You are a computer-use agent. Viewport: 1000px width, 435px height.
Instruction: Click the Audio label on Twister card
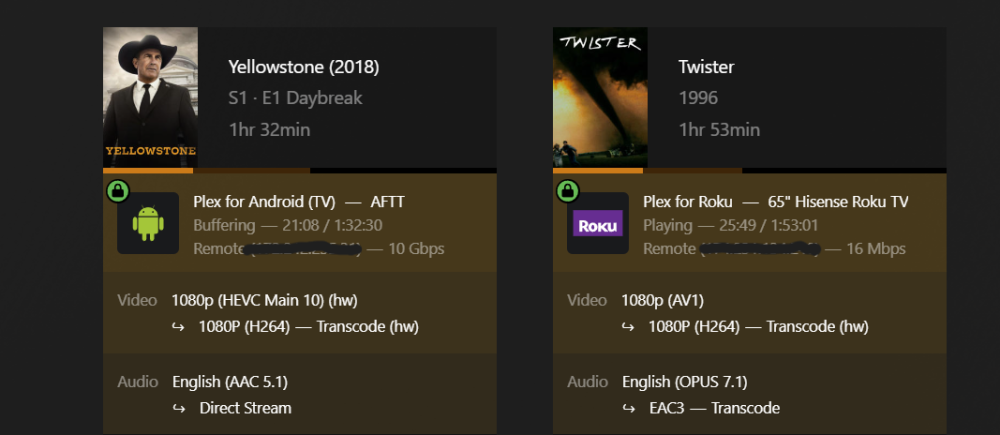click(587, 382)
